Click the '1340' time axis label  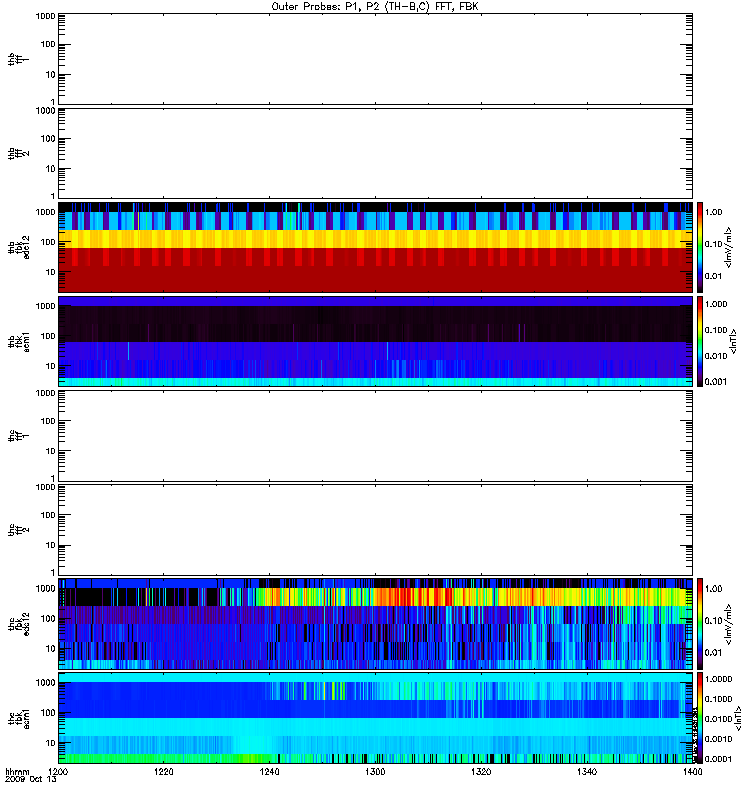[587, 772]
